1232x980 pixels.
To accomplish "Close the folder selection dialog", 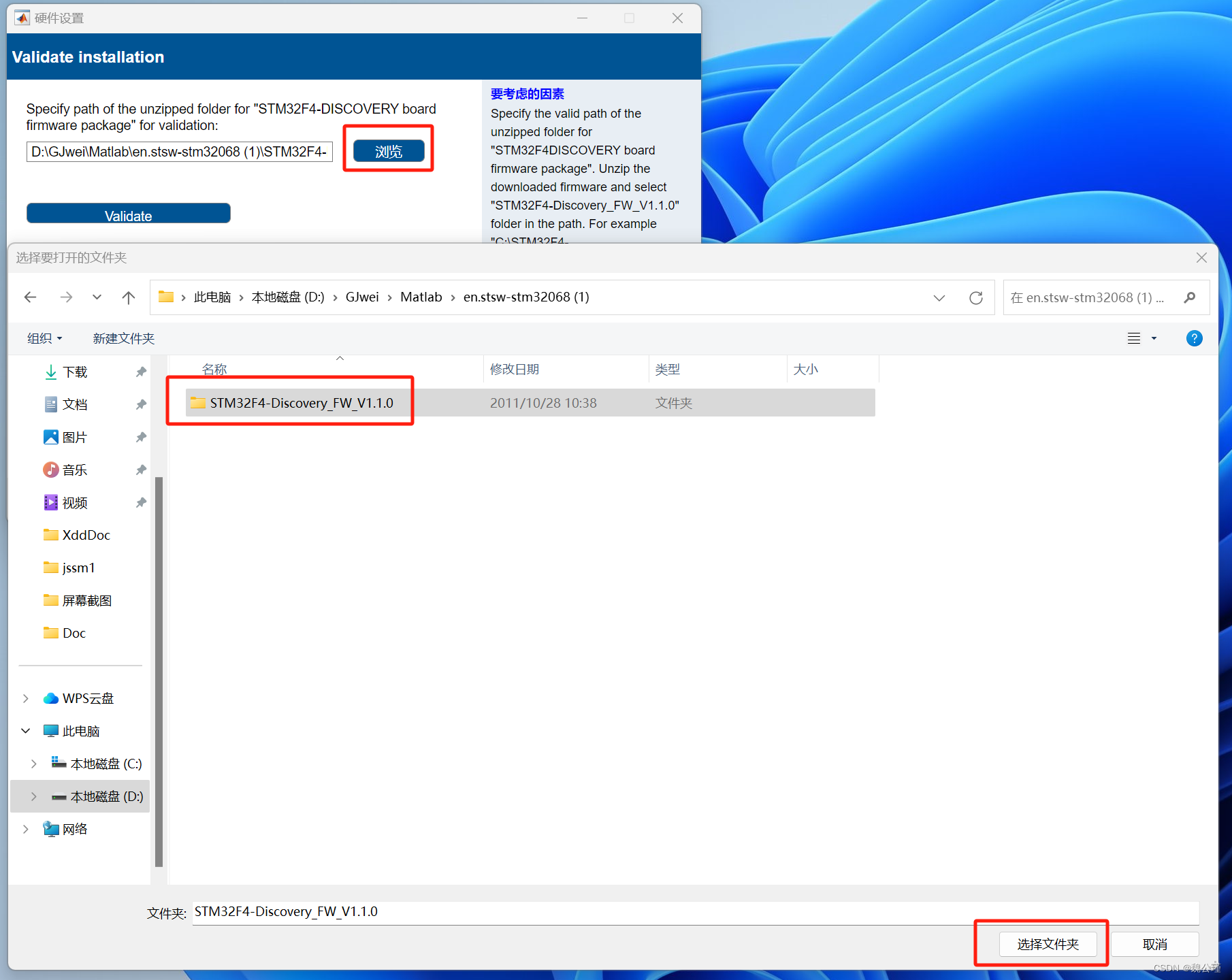I will (1201, 257).
